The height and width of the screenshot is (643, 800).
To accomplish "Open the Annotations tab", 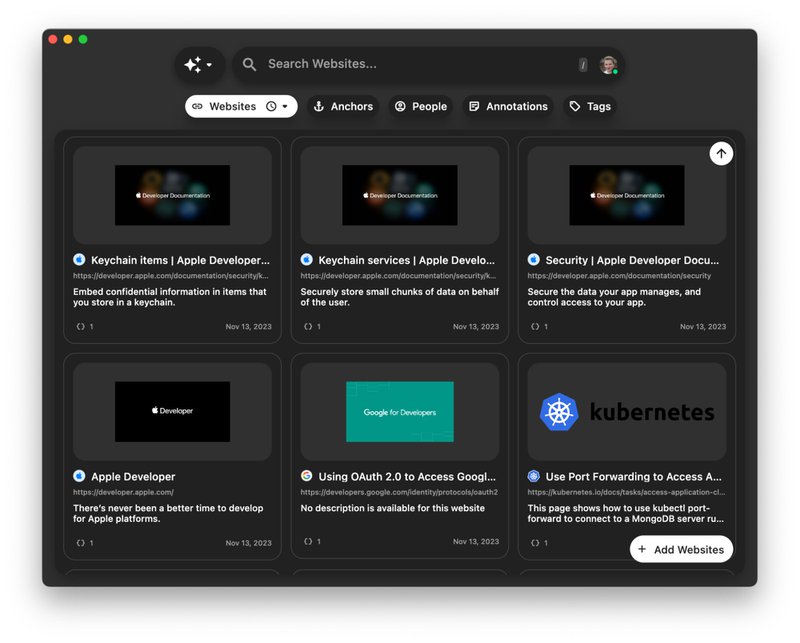I will 508,106.
